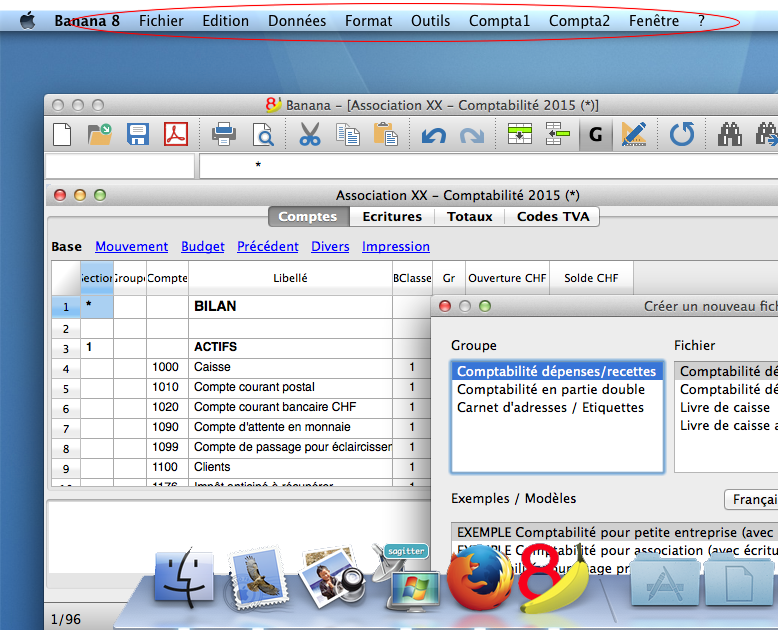Switch to the Comptes tab
The width and height of the screenshot is (778, 630).
click(x=308, y=217)
